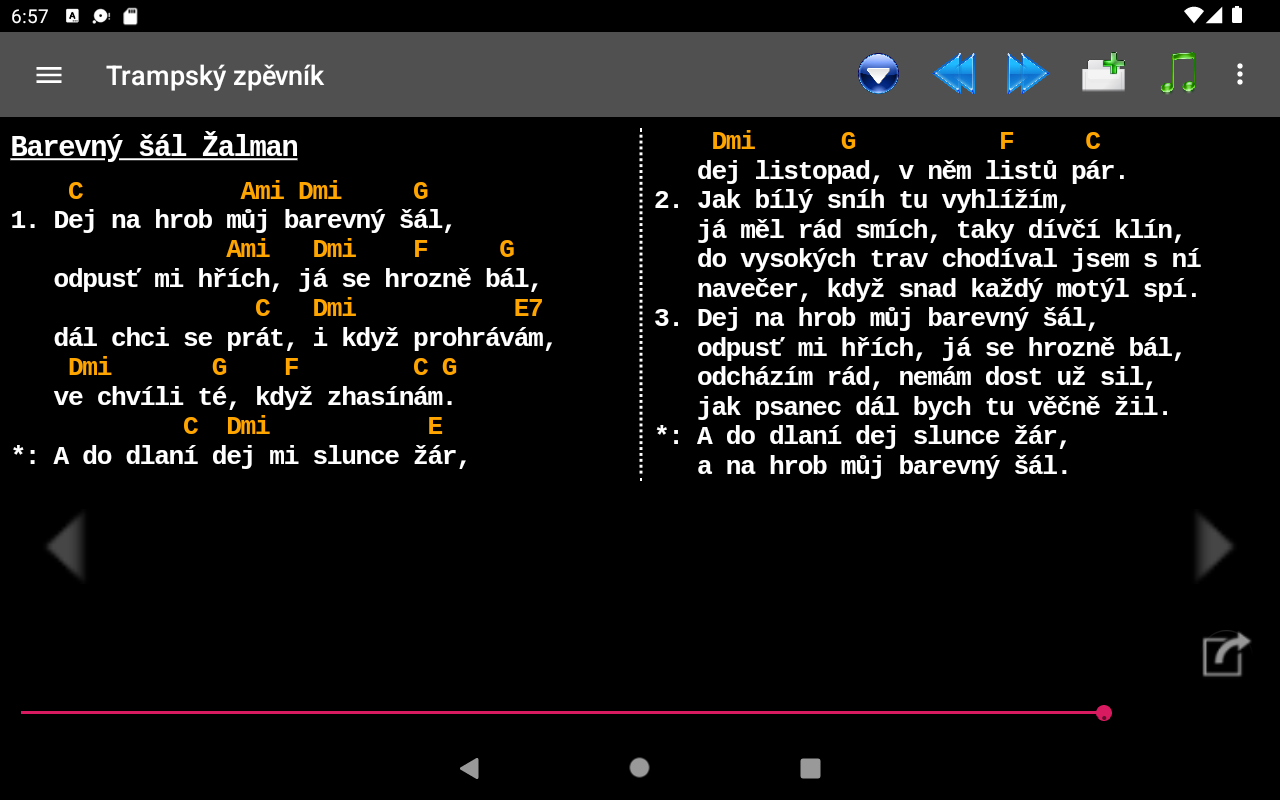Go to previous song with double-left arrows
This screenshot has height=800, width=1280.
(x=954, y=74)
